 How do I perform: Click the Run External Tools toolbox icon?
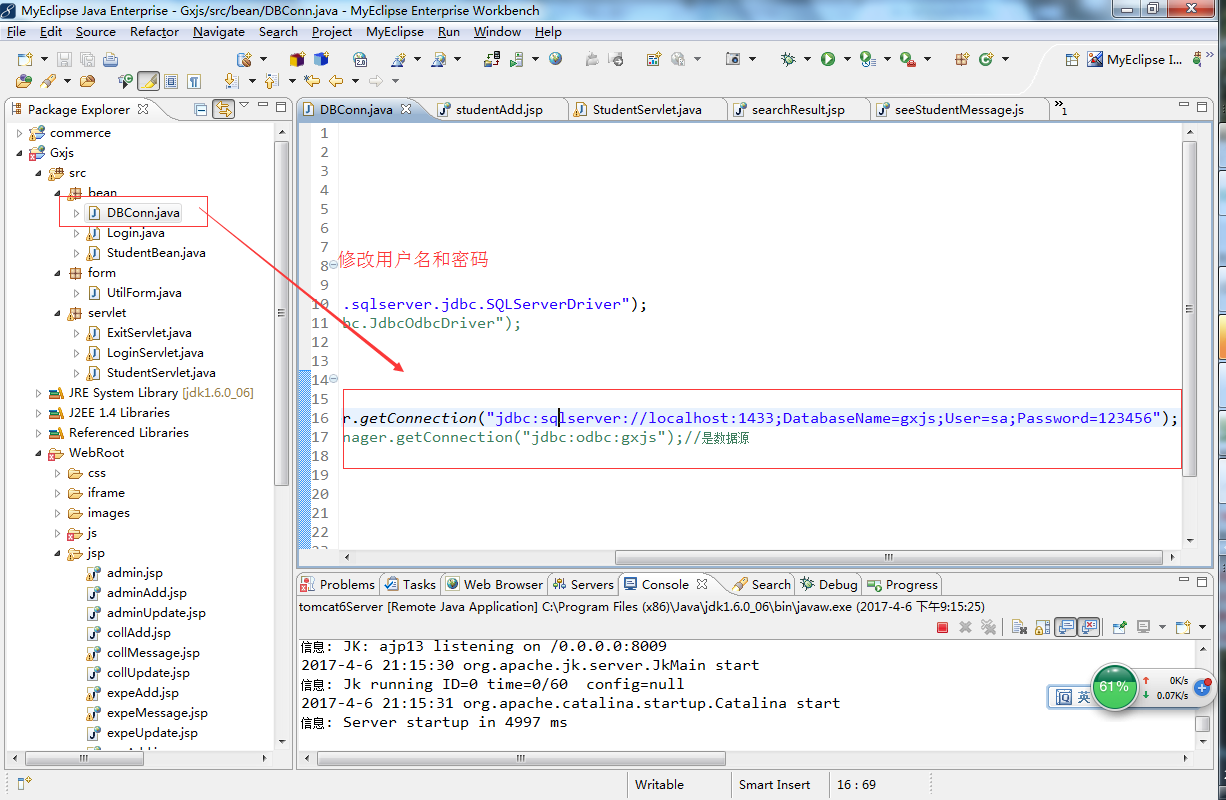[907, 59]
